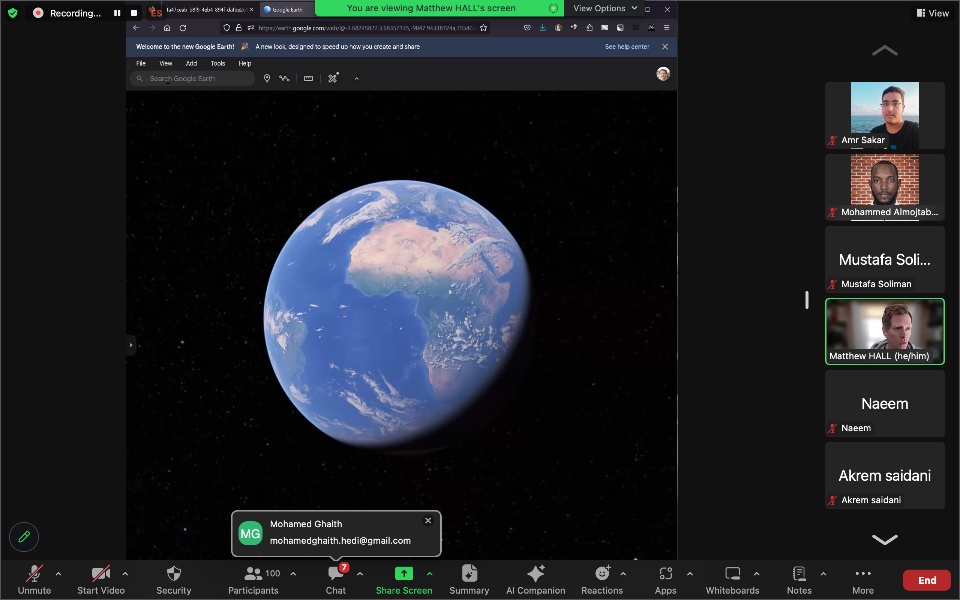Open File menu in Google Earth
This screenshot has width=960, height=600.
click(x=141, y=64)
